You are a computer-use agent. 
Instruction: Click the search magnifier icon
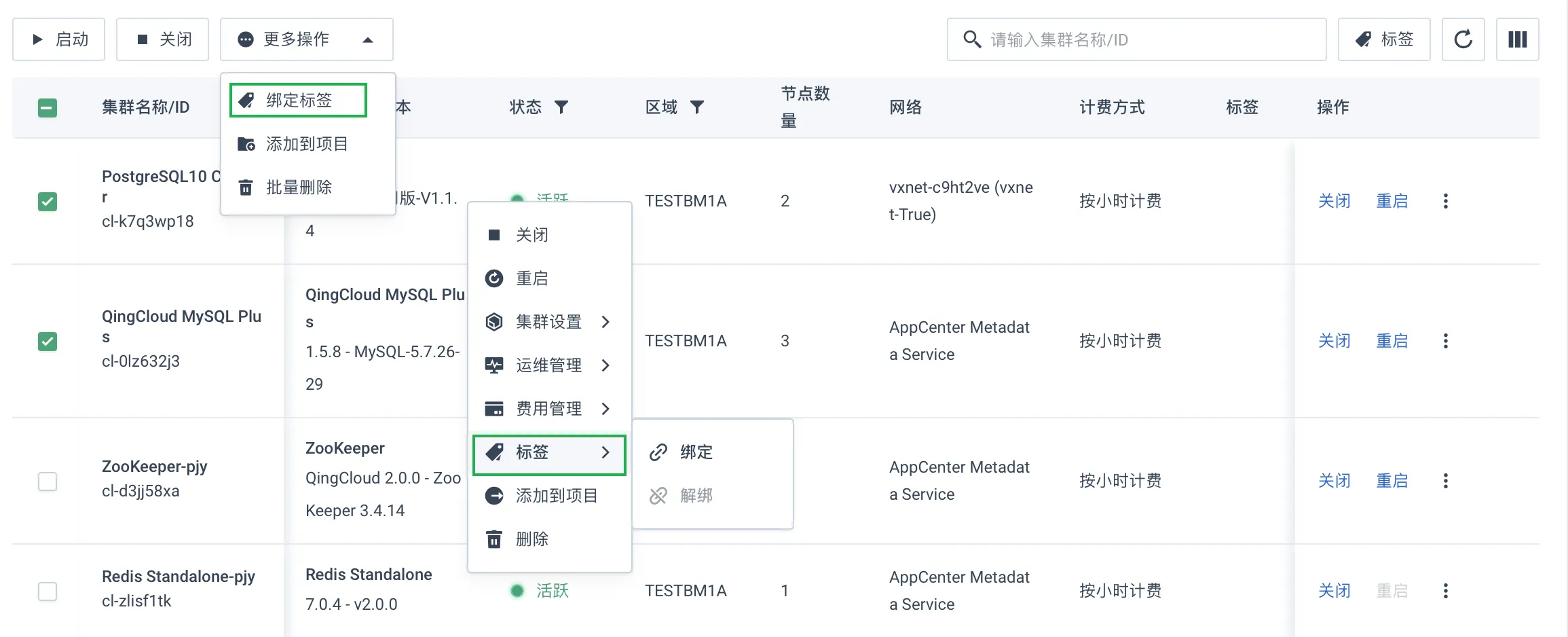tap(972, 39)
